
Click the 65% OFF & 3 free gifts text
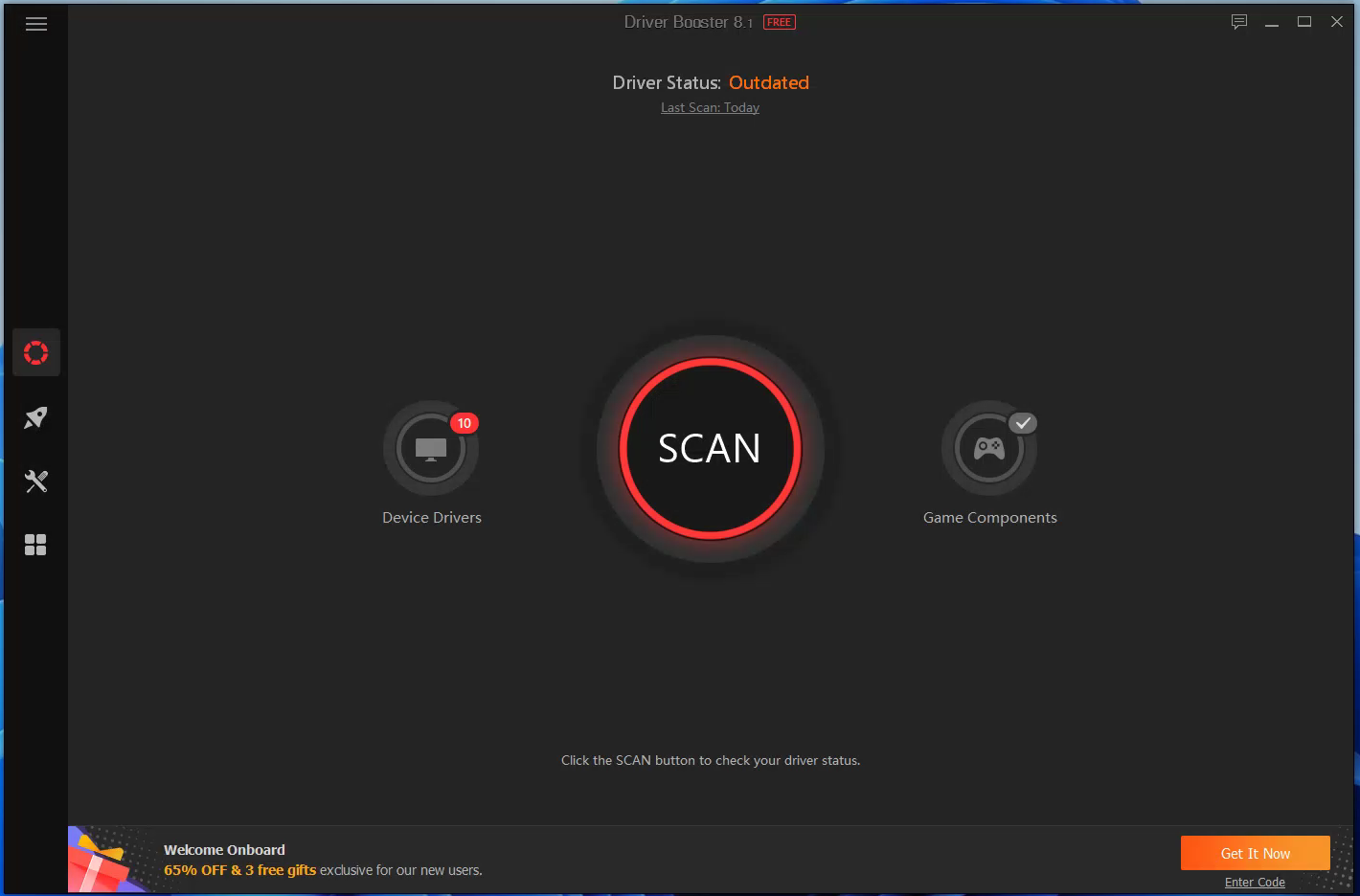click(x=239, y=870)
